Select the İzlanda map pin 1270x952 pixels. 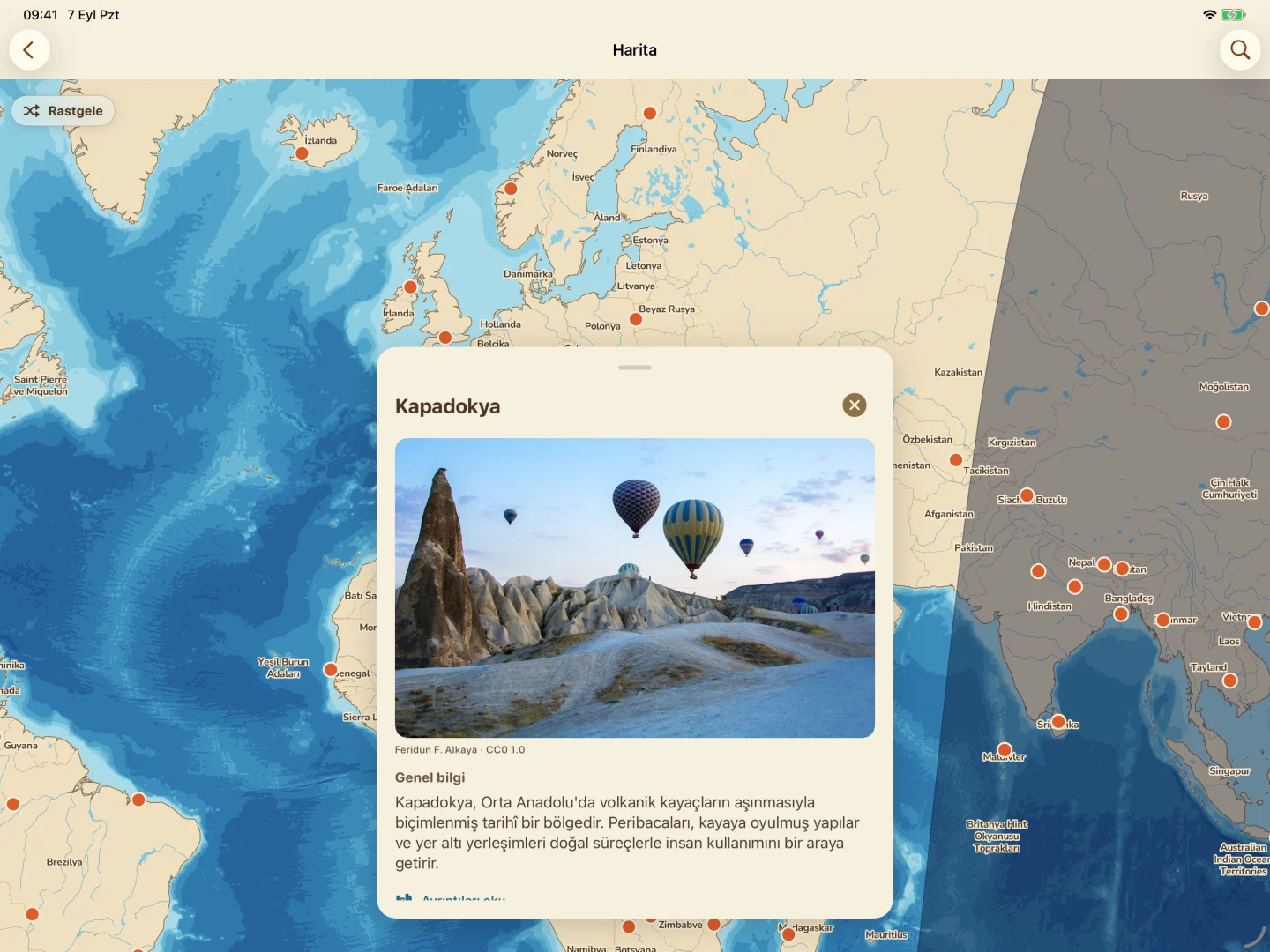(302, 153)
